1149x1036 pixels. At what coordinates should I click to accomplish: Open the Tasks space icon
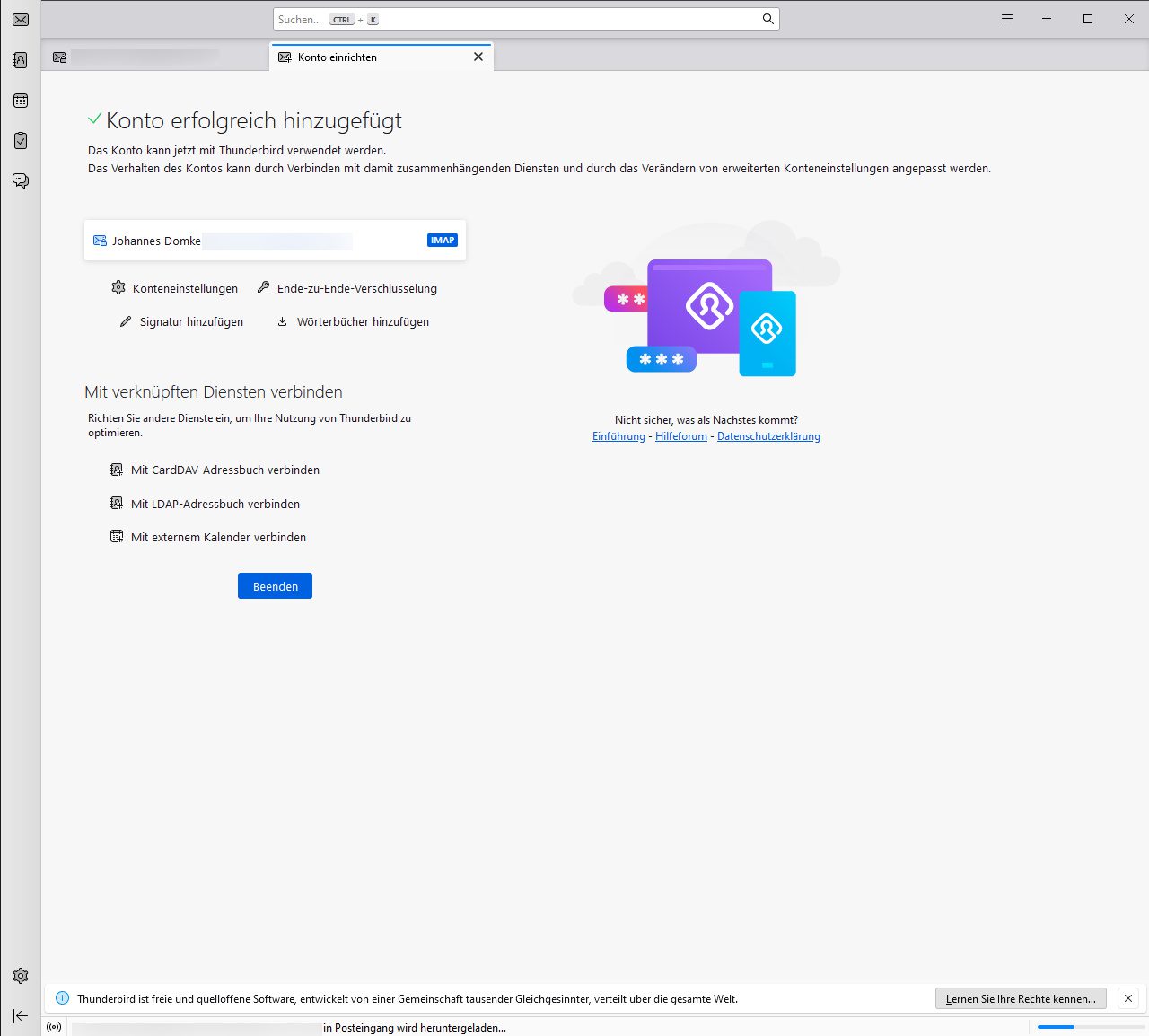21,141
